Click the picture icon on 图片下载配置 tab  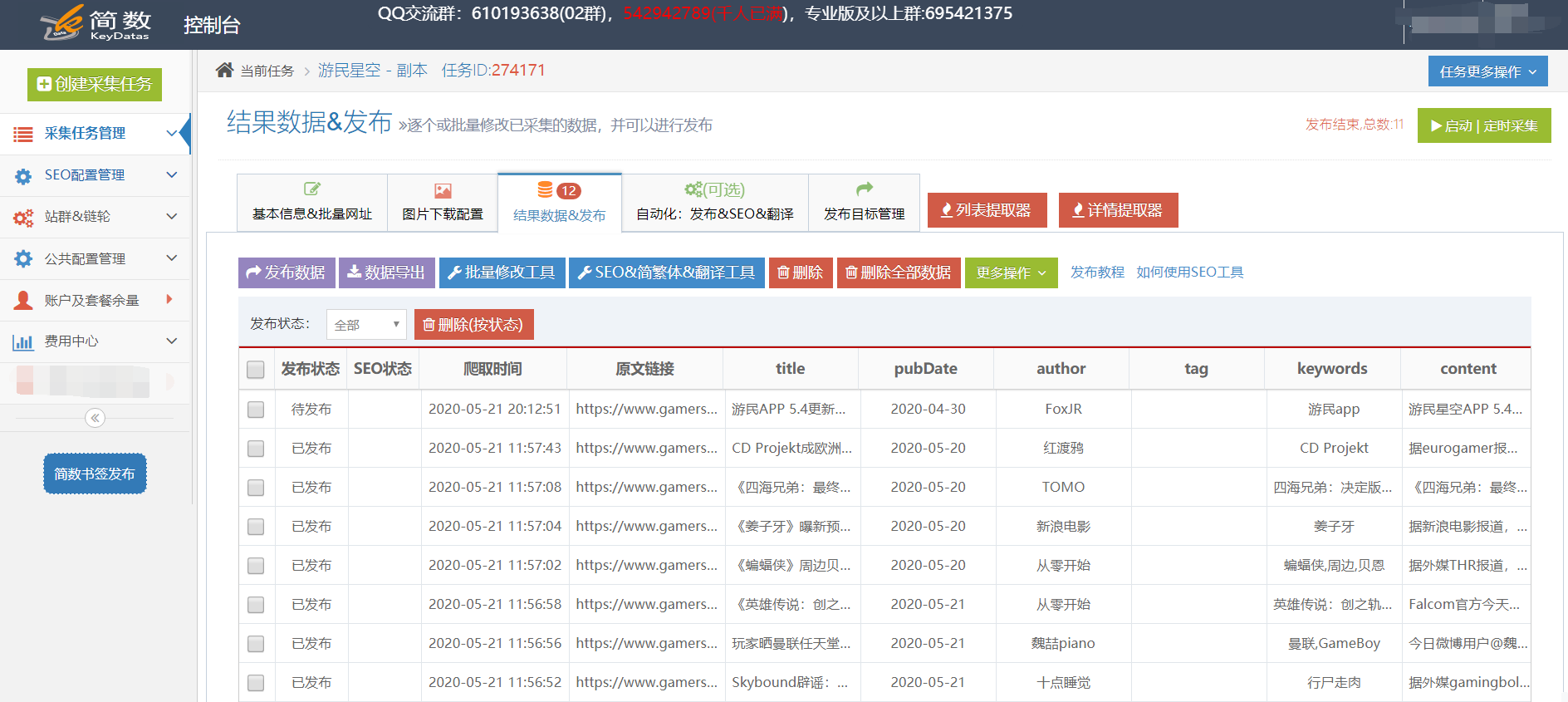click(443, 190)
